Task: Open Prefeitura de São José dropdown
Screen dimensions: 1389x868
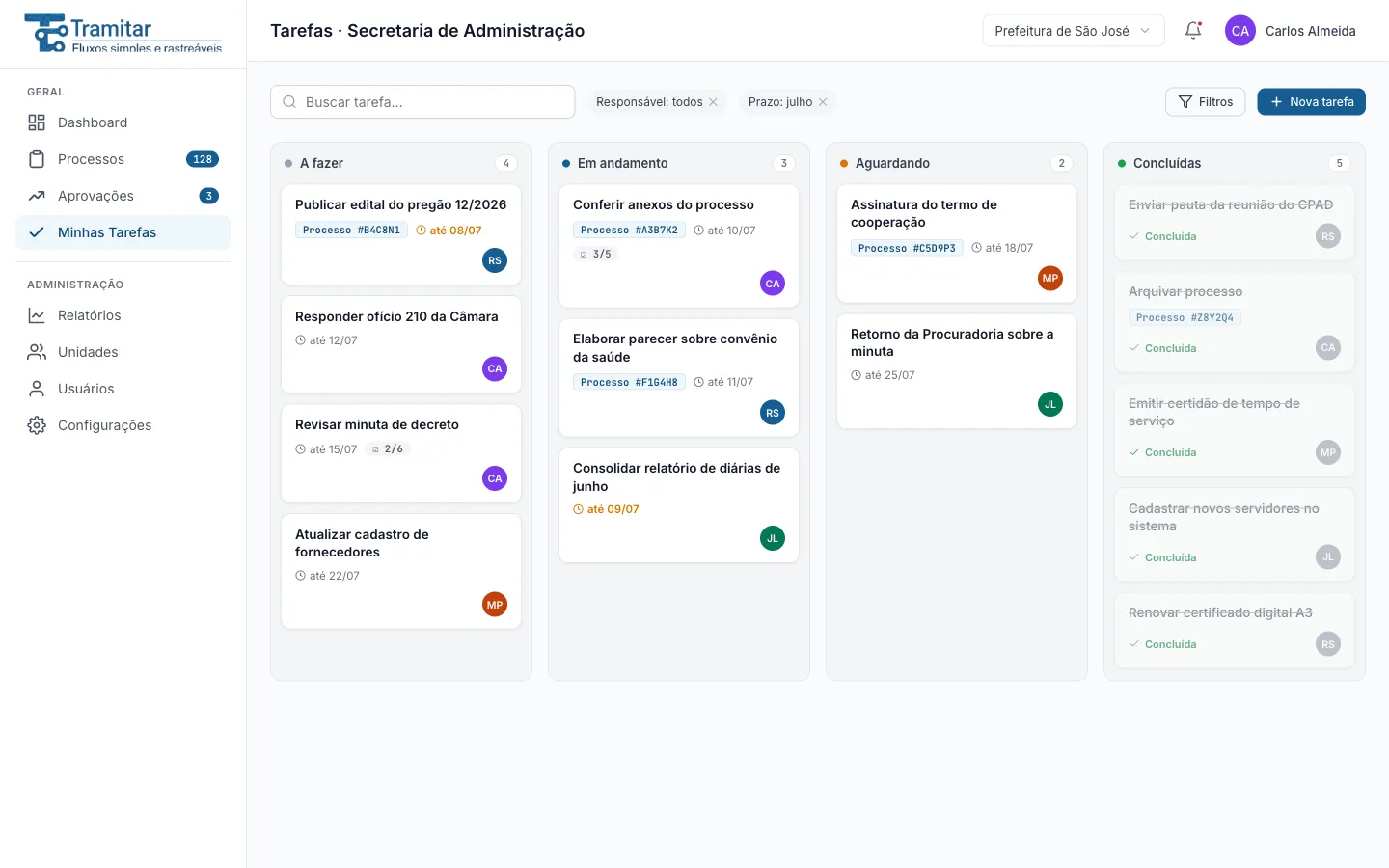Action: [1074, 31]
